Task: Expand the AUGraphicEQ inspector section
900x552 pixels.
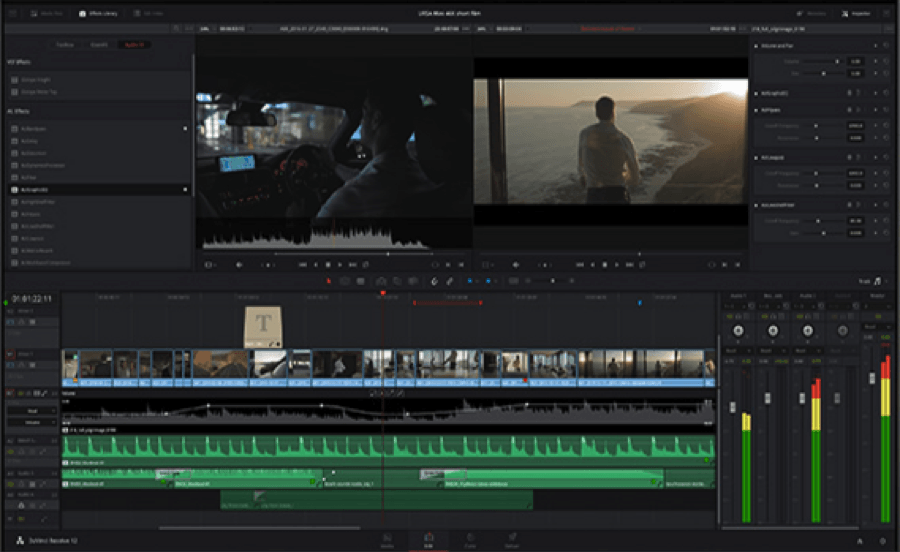Action: (x=756, y=93)
